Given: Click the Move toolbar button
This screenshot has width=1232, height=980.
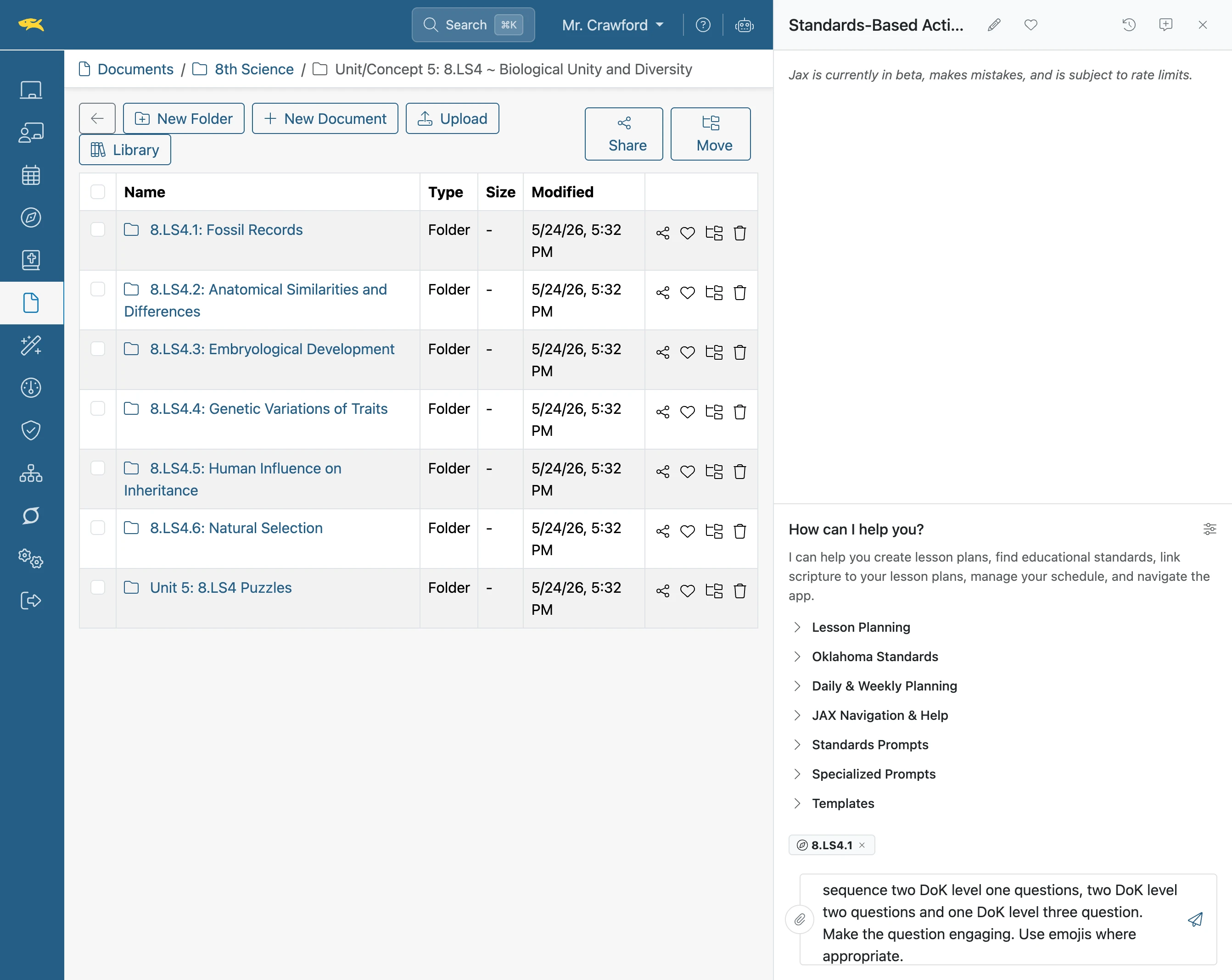Looking at the screenshot, I should click(710, 134).
